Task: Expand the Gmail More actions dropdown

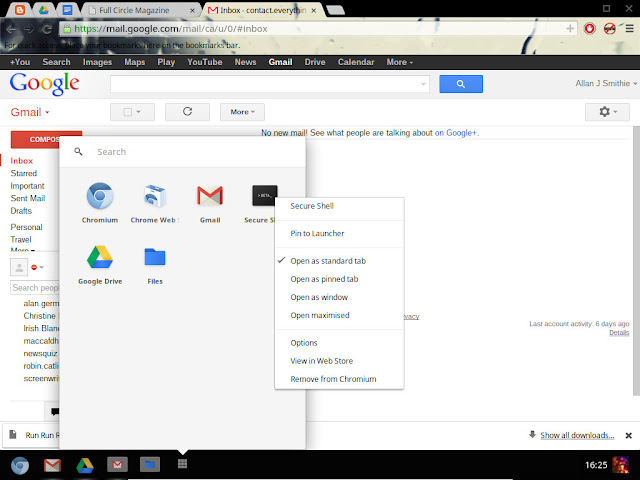Action: (242, 112)
